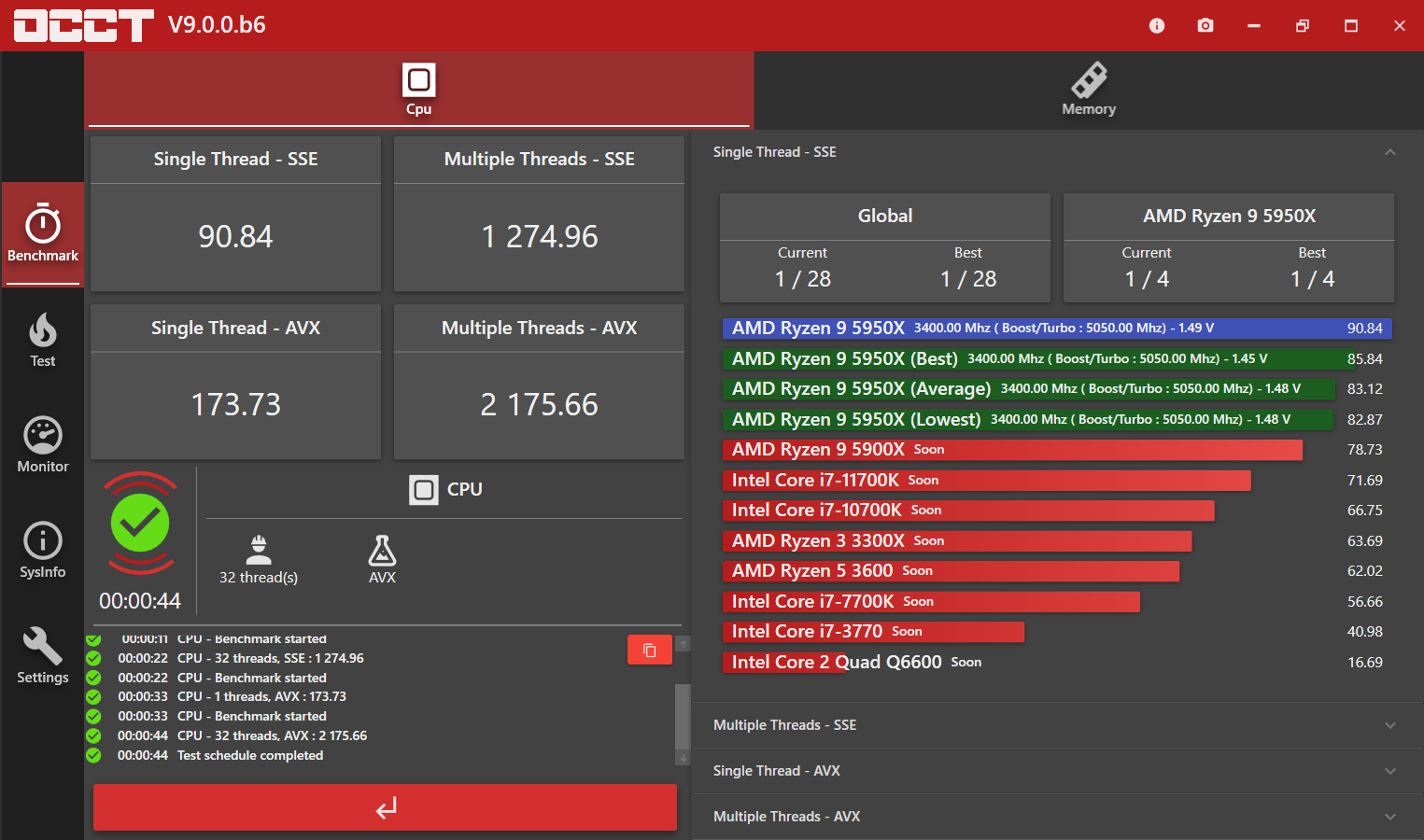This screenshot has width=1424, height=840.
Task: Click log entry '32 threads, SSE : 1 274.96'
Action: click(x=271, y=658)
